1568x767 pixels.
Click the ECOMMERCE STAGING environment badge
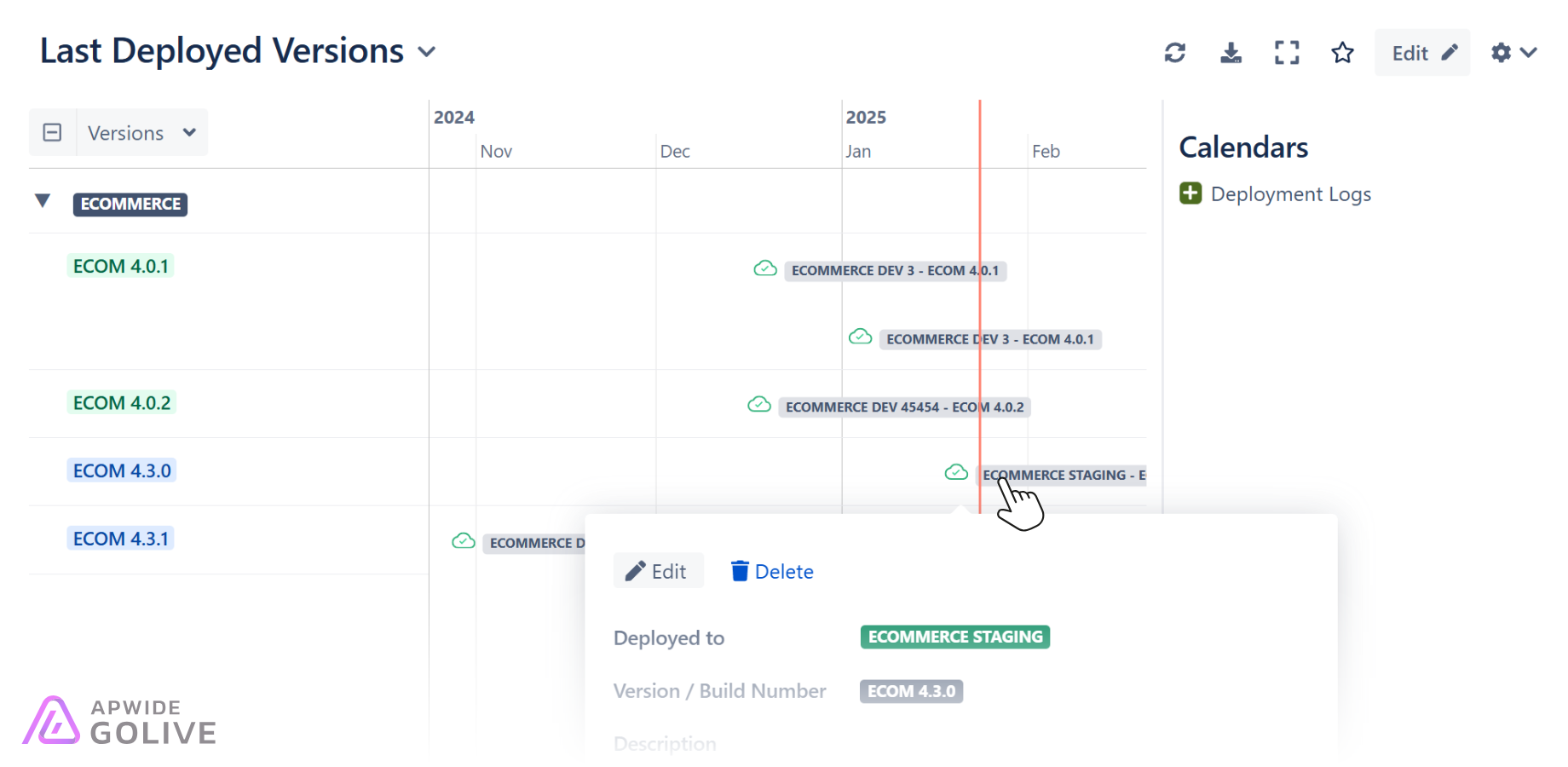click(954, 637)
